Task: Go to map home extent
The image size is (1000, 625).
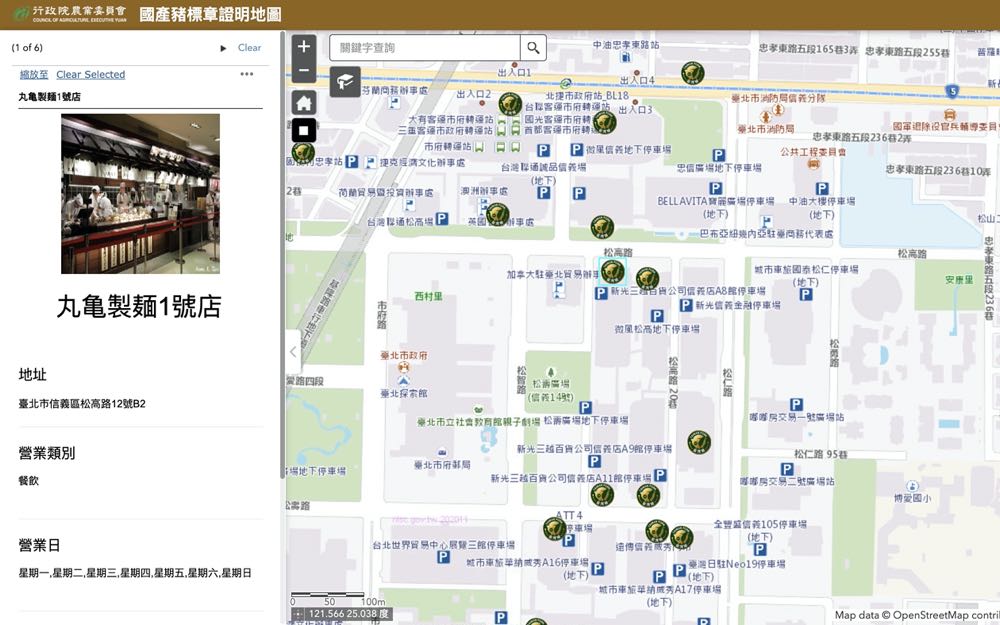Action: 304,102
